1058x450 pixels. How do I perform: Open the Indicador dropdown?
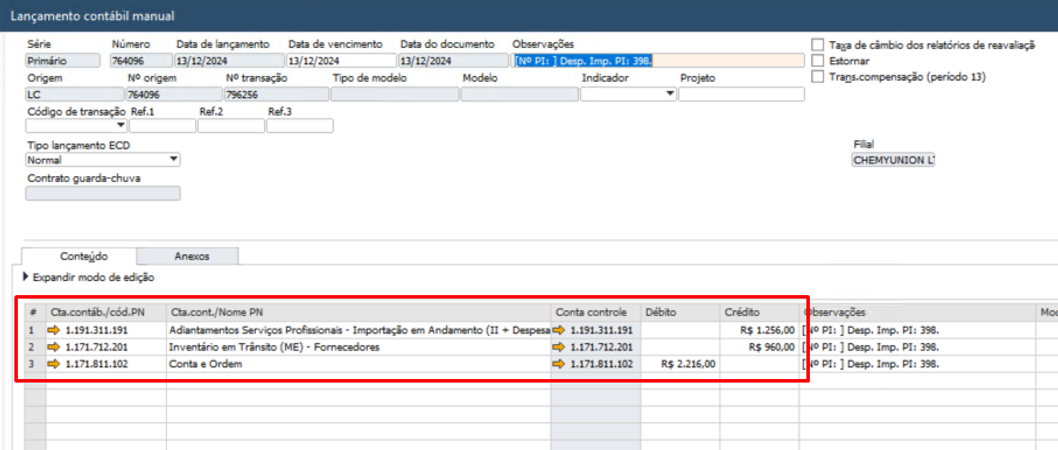670,94
